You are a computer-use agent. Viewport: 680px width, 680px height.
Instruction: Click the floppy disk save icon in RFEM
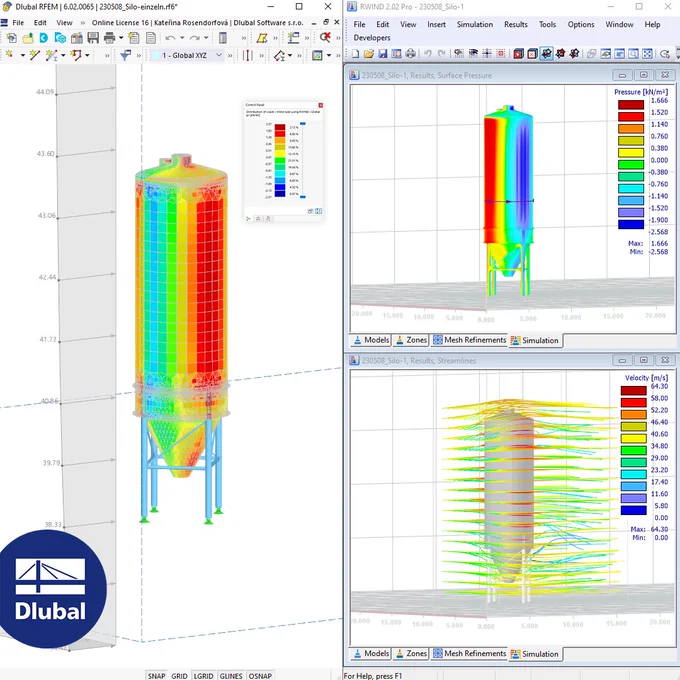coord(93,38)
